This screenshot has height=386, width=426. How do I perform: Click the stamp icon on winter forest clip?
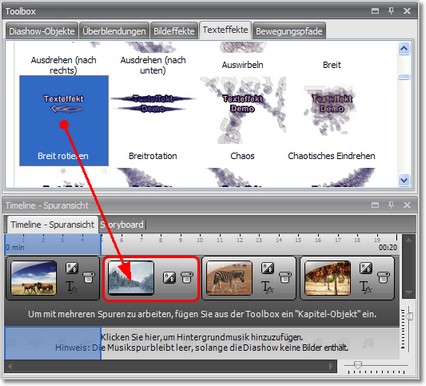187,277
